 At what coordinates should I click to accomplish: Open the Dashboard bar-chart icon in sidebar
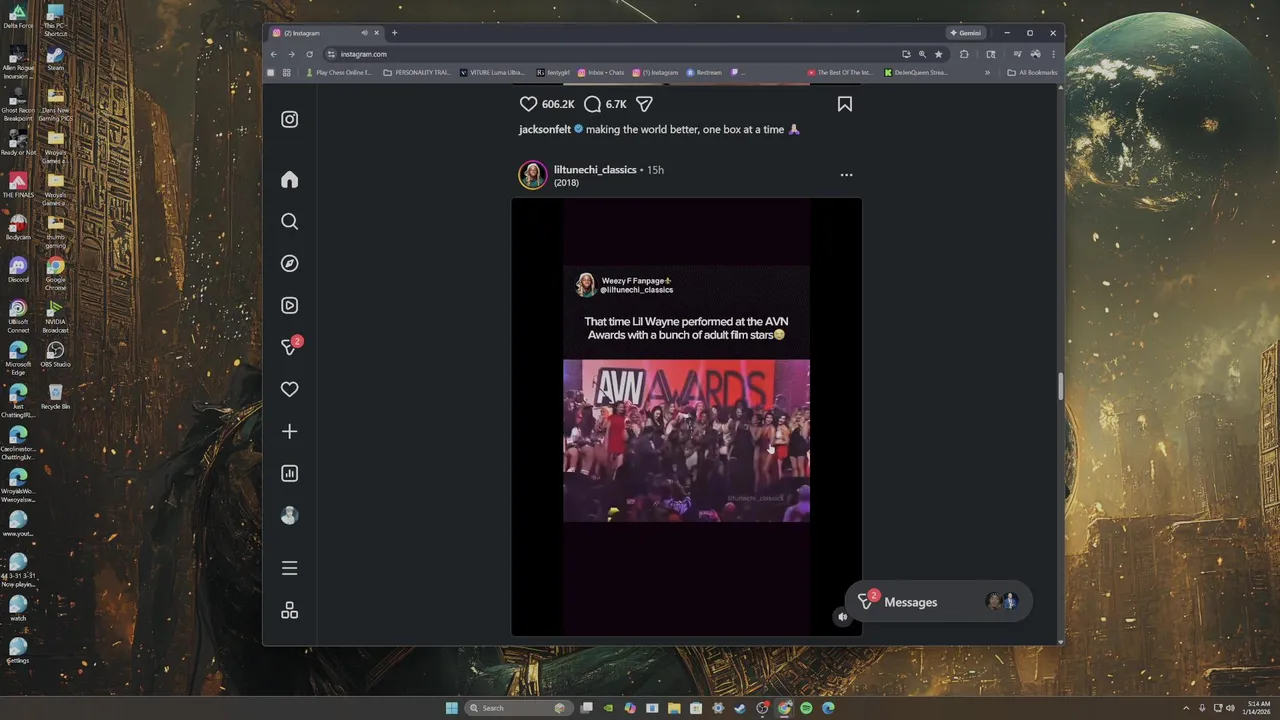pos(289,474)
